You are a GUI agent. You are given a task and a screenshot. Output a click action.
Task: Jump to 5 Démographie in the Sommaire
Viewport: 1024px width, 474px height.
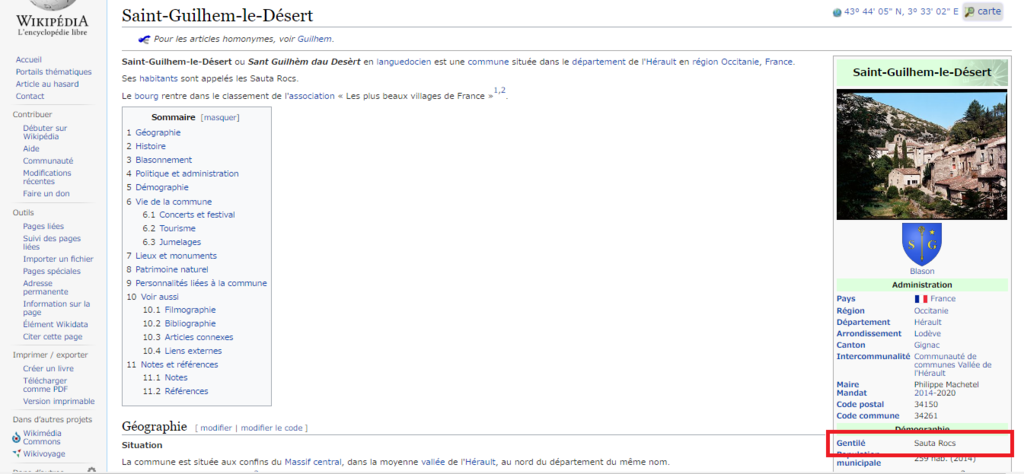[x=157, y=187]
